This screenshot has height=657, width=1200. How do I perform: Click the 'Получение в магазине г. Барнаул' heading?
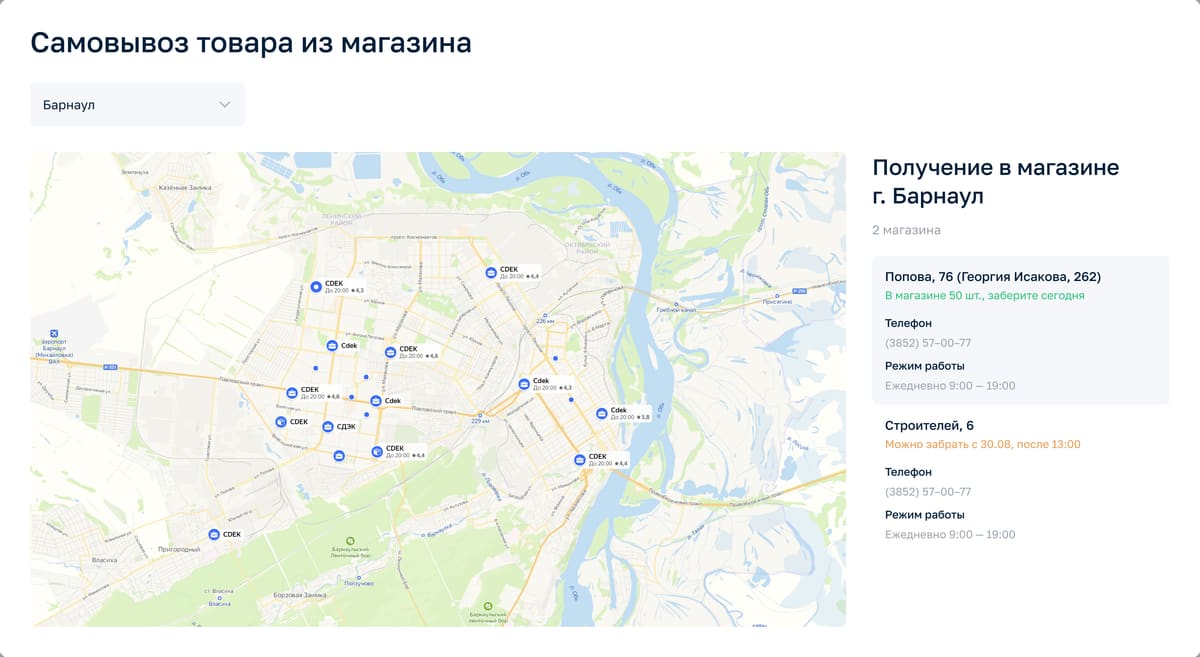click(996, 182)
